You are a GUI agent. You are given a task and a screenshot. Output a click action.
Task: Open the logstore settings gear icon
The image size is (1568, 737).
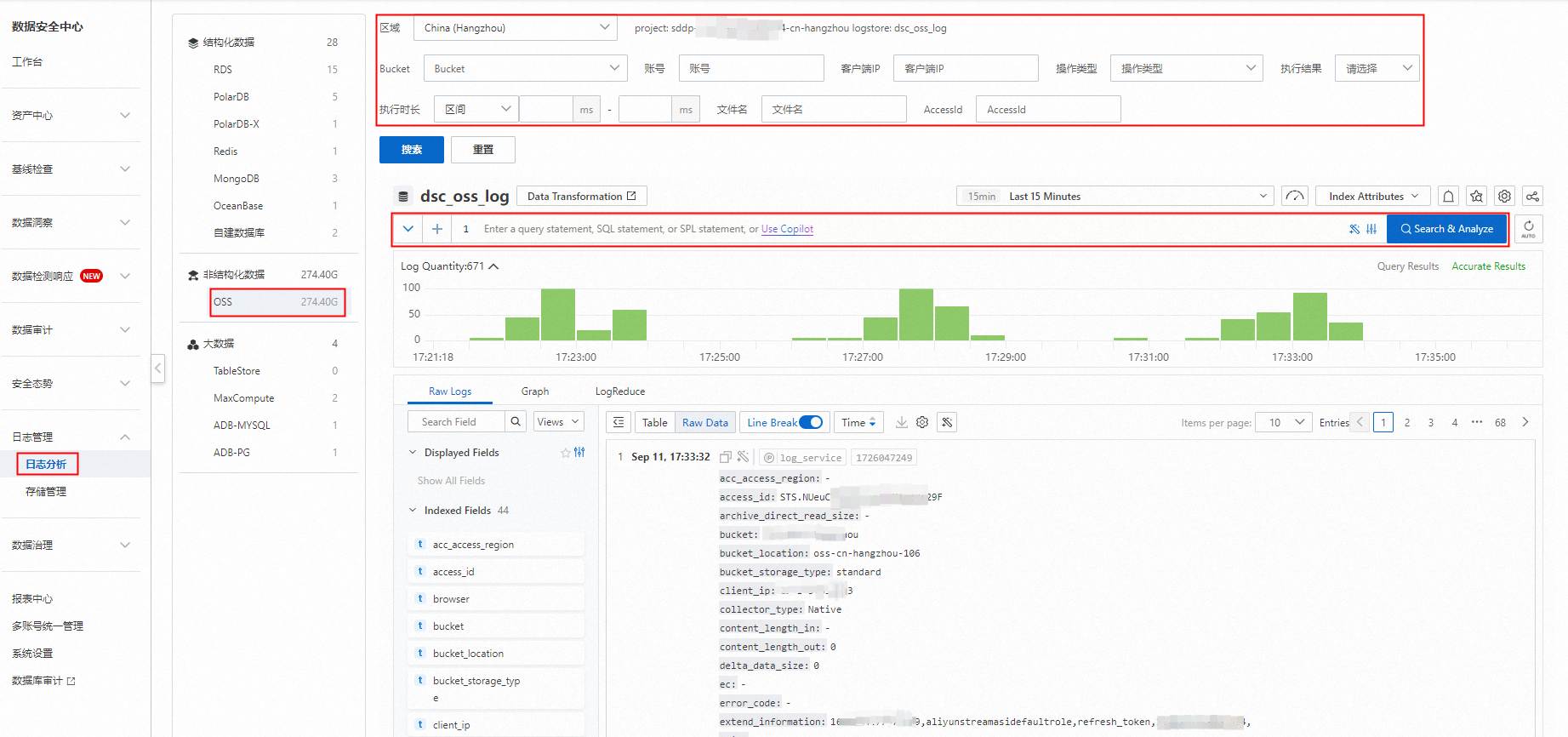coord(1504,197)
